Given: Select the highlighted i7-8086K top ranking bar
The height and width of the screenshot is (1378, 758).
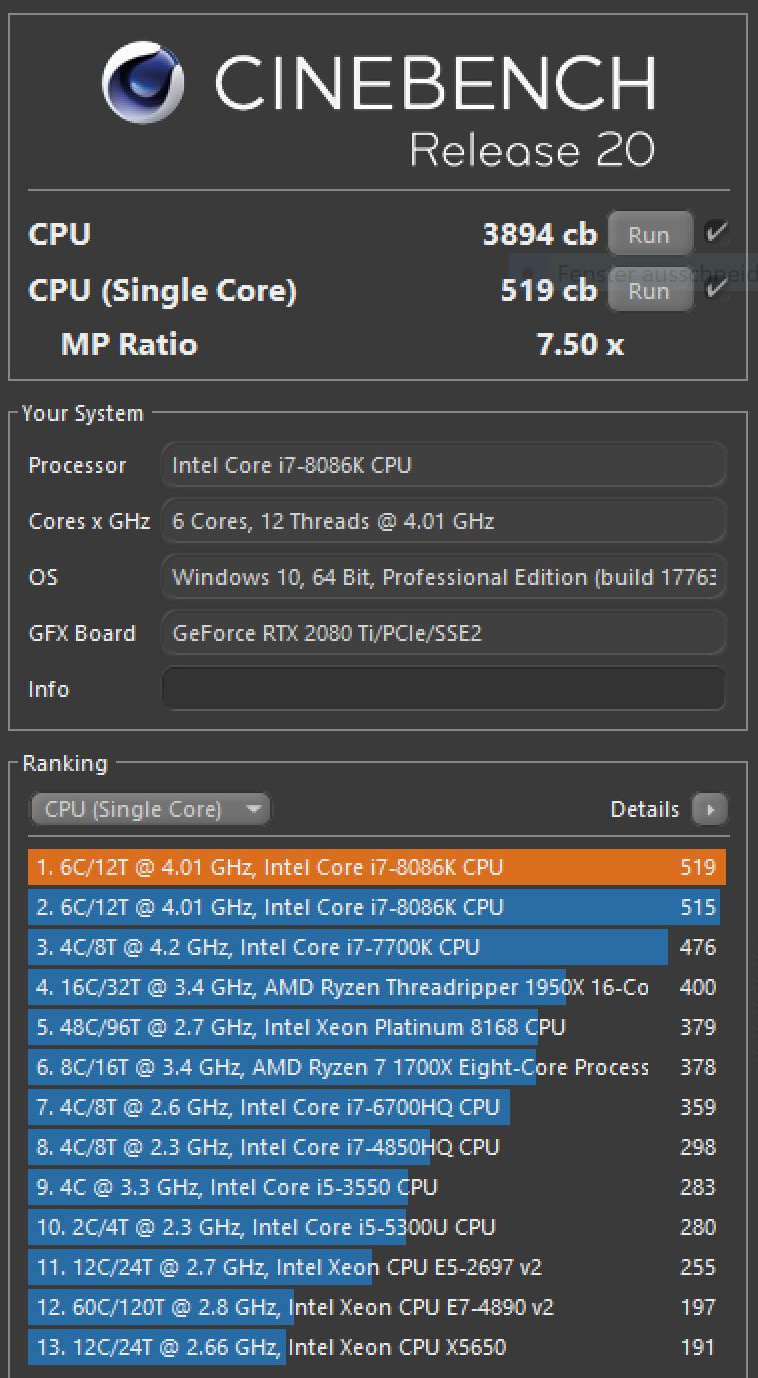Looking at the screenshot, I should [x=370, y=867].
